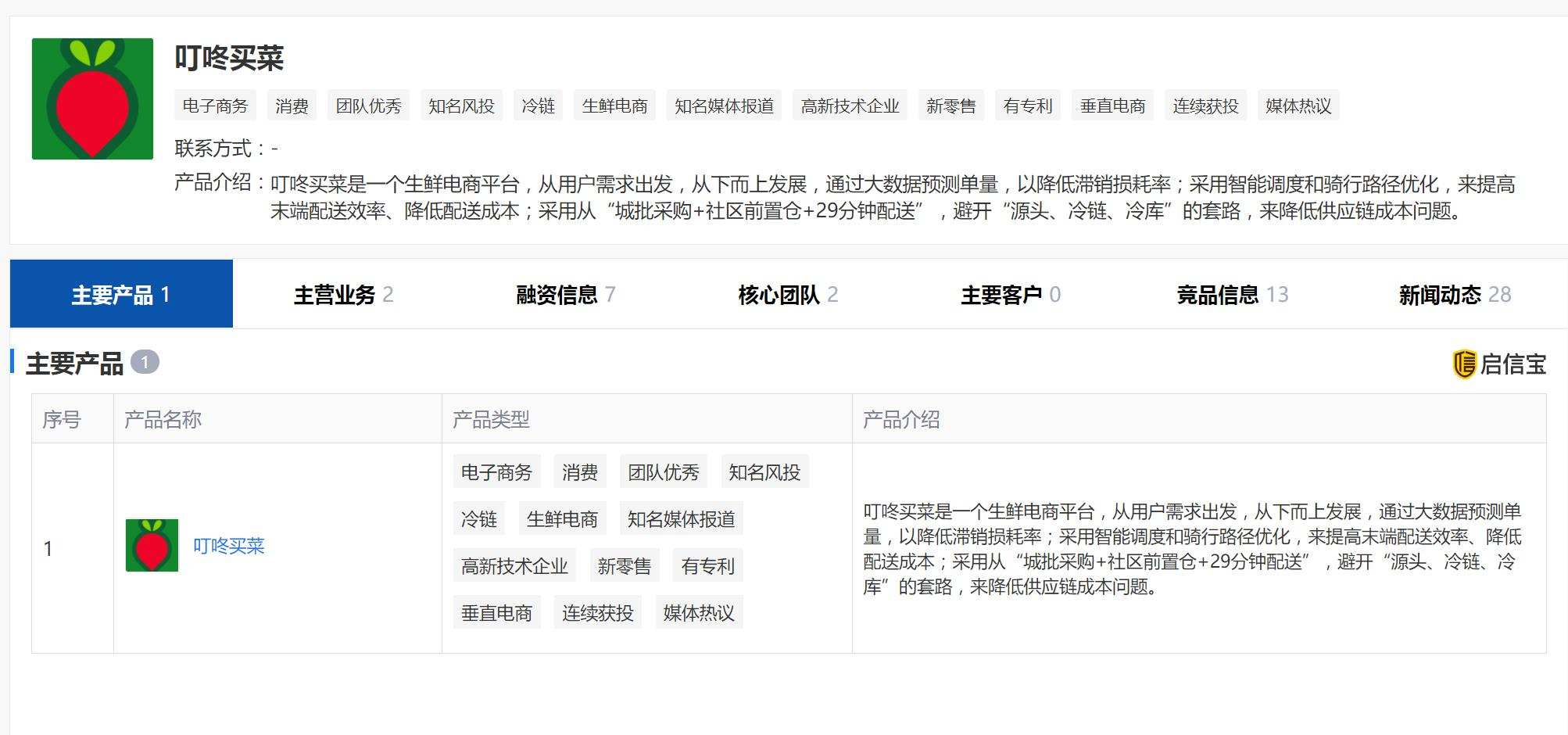Click the 有专利 tag in the 产品类型 cell
Screen dimensions: 1568x735
pos(708,566)
